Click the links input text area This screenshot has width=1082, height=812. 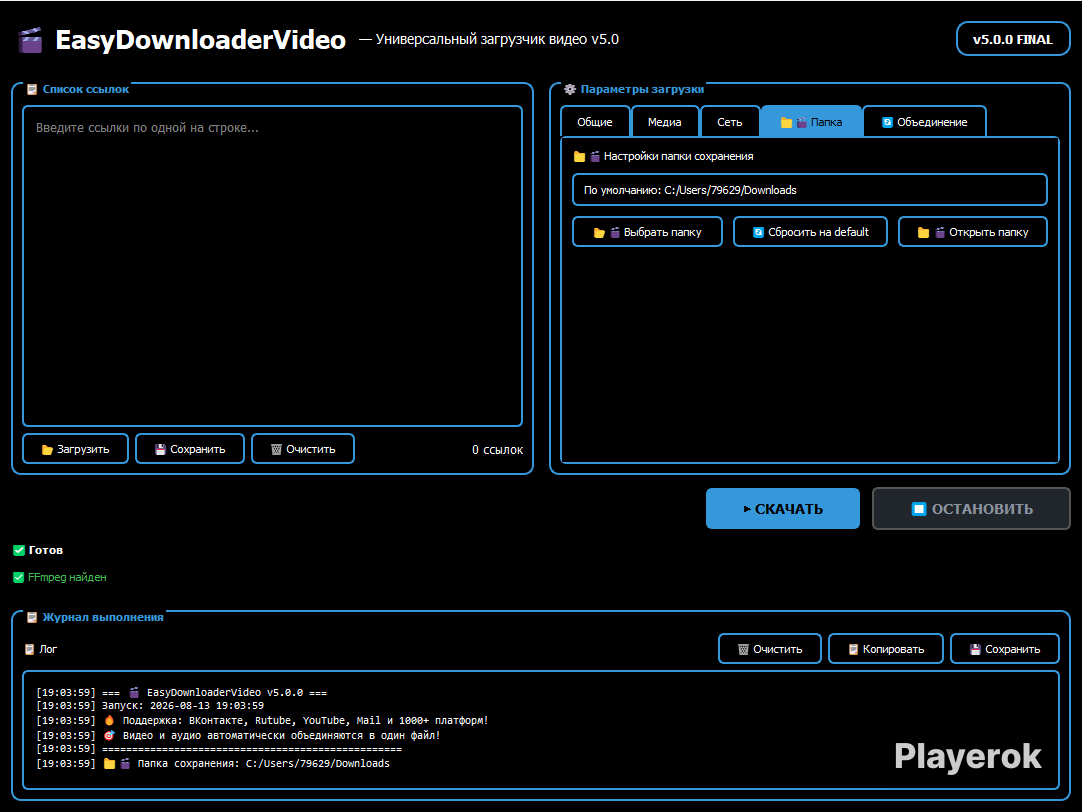tap(273, 266)
